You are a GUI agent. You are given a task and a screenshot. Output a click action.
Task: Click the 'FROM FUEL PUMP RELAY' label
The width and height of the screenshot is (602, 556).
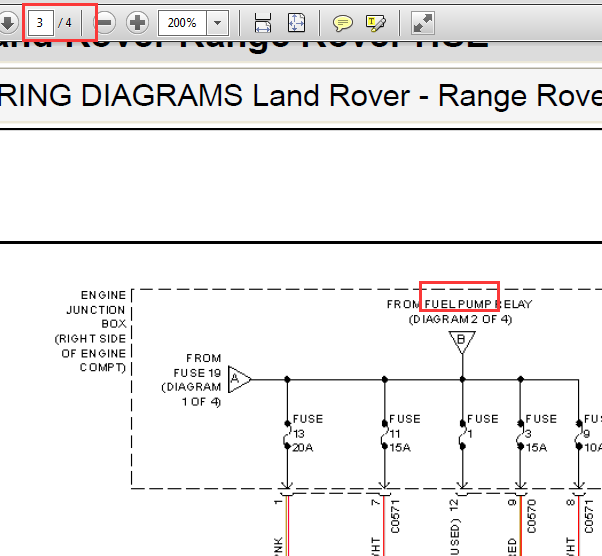[x=460, y=304]
